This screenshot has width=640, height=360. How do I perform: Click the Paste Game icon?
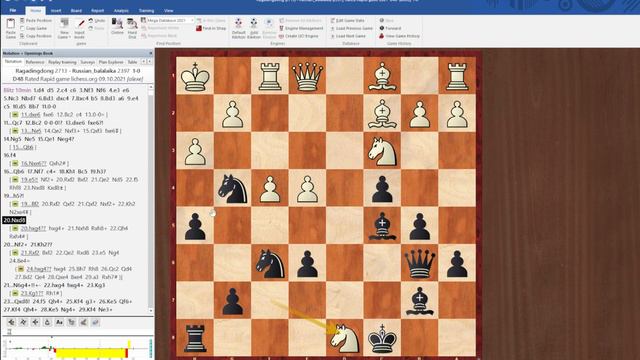(x=11, y=28)
